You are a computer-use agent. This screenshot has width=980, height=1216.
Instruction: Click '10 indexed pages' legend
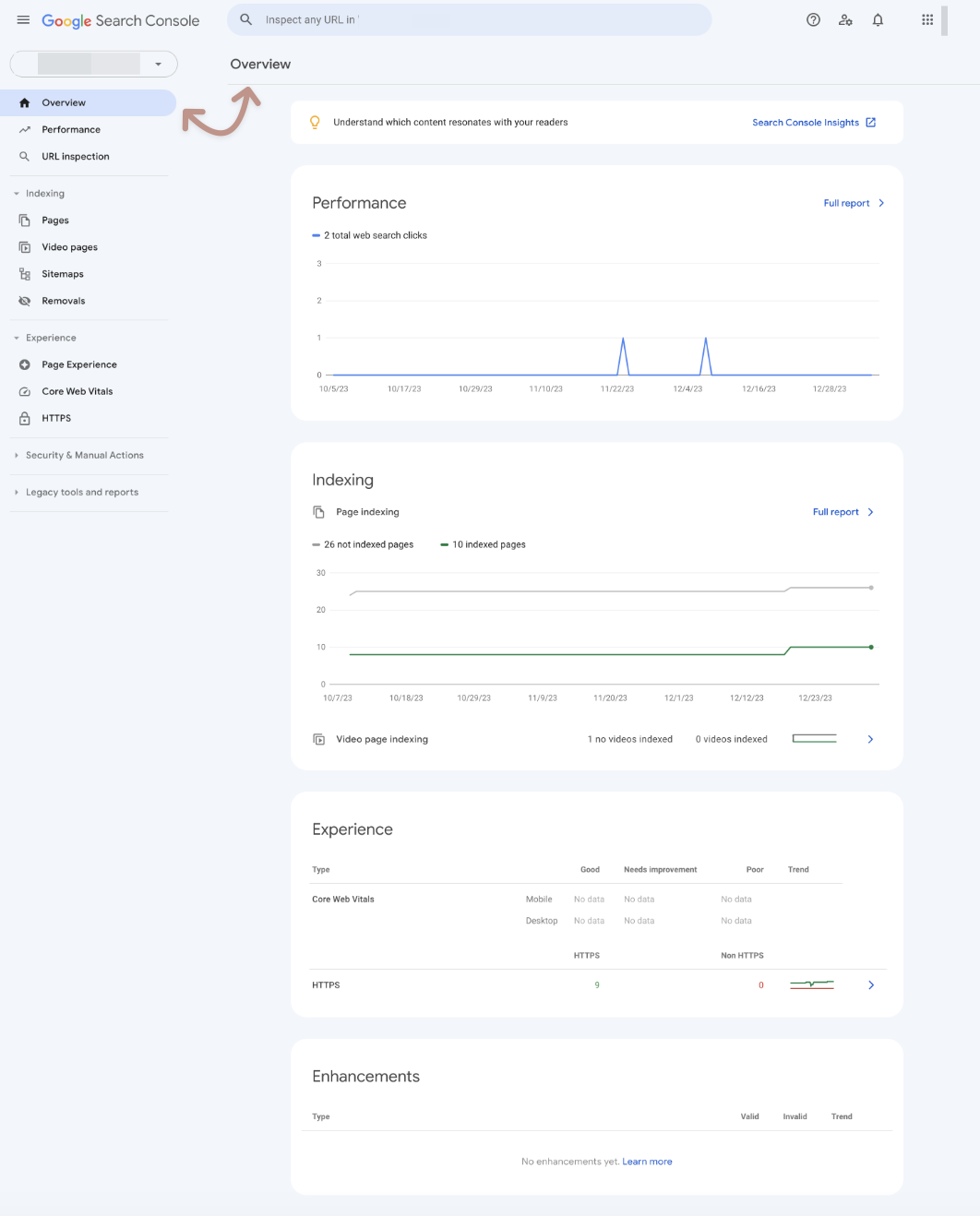pos(483,544)
